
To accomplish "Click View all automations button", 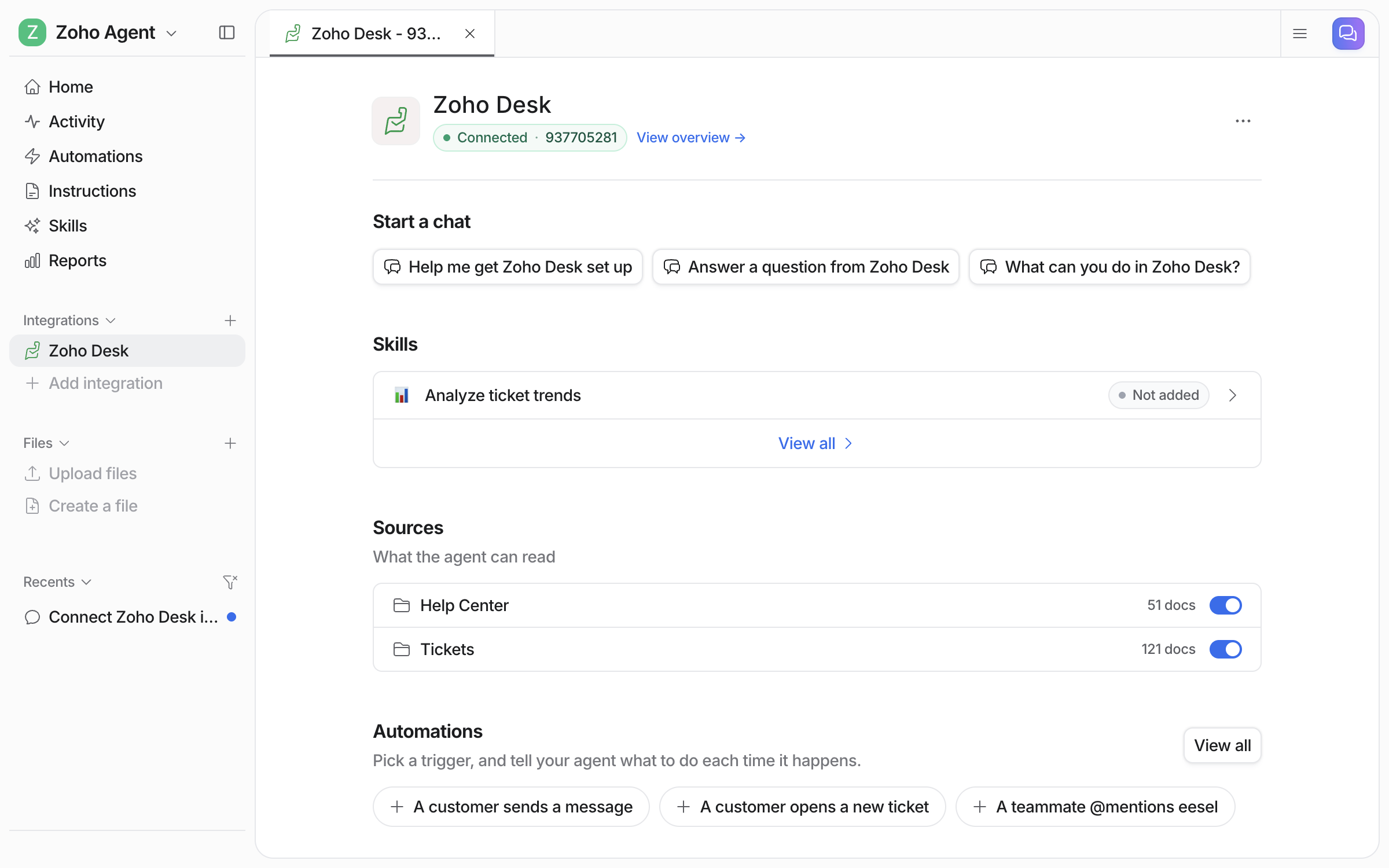I will [1222, 745].
